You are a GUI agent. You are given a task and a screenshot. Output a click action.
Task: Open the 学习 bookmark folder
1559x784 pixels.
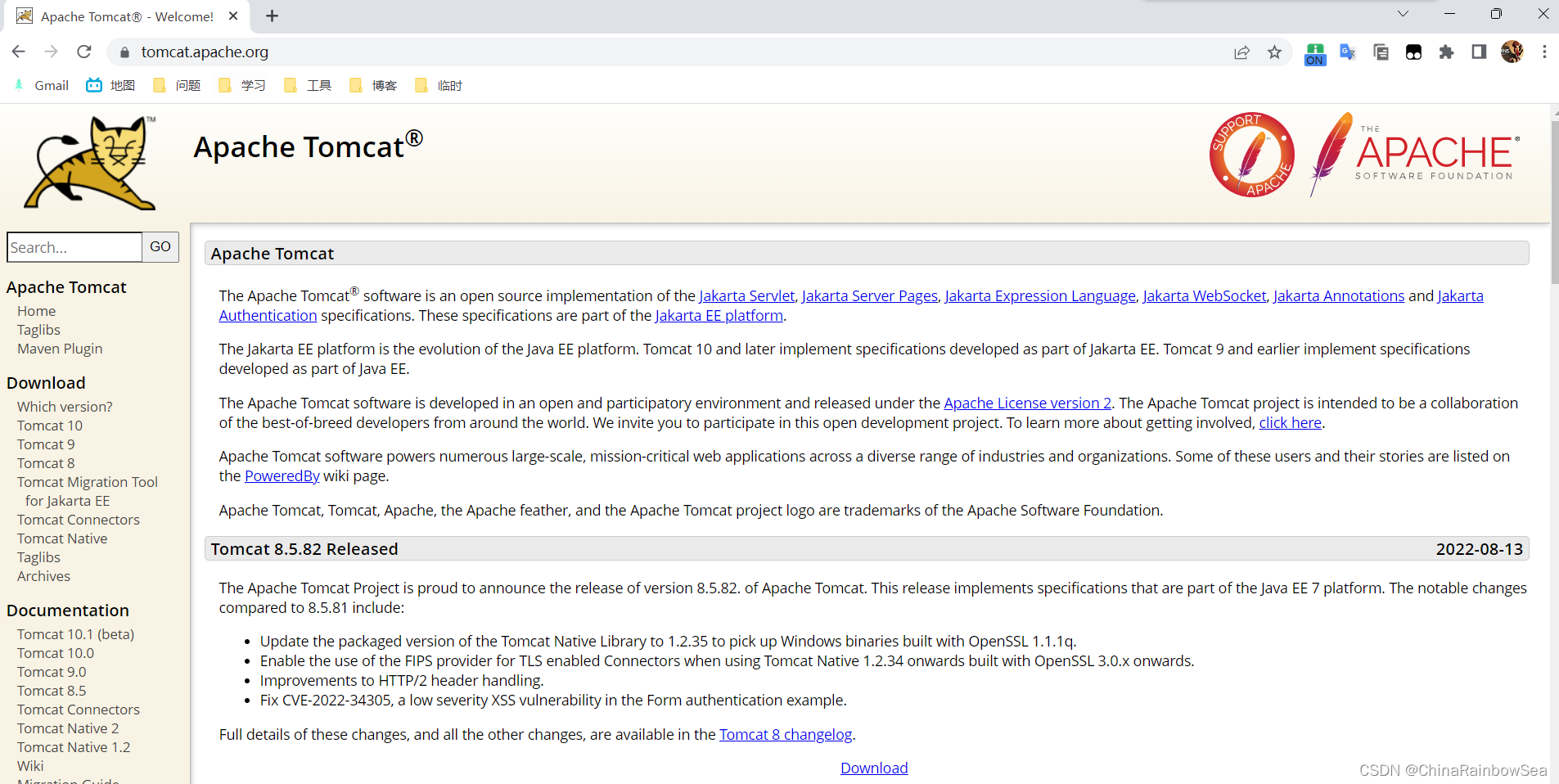pos(242,85)
